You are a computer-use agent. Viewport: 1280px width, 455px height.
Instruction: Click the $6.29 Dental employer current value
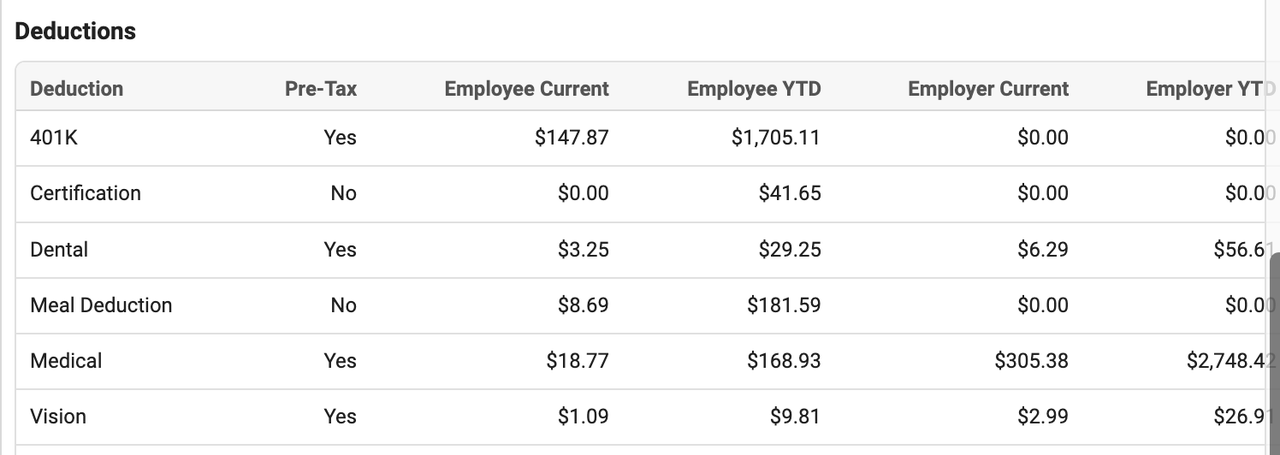[x=1043, y=249]
